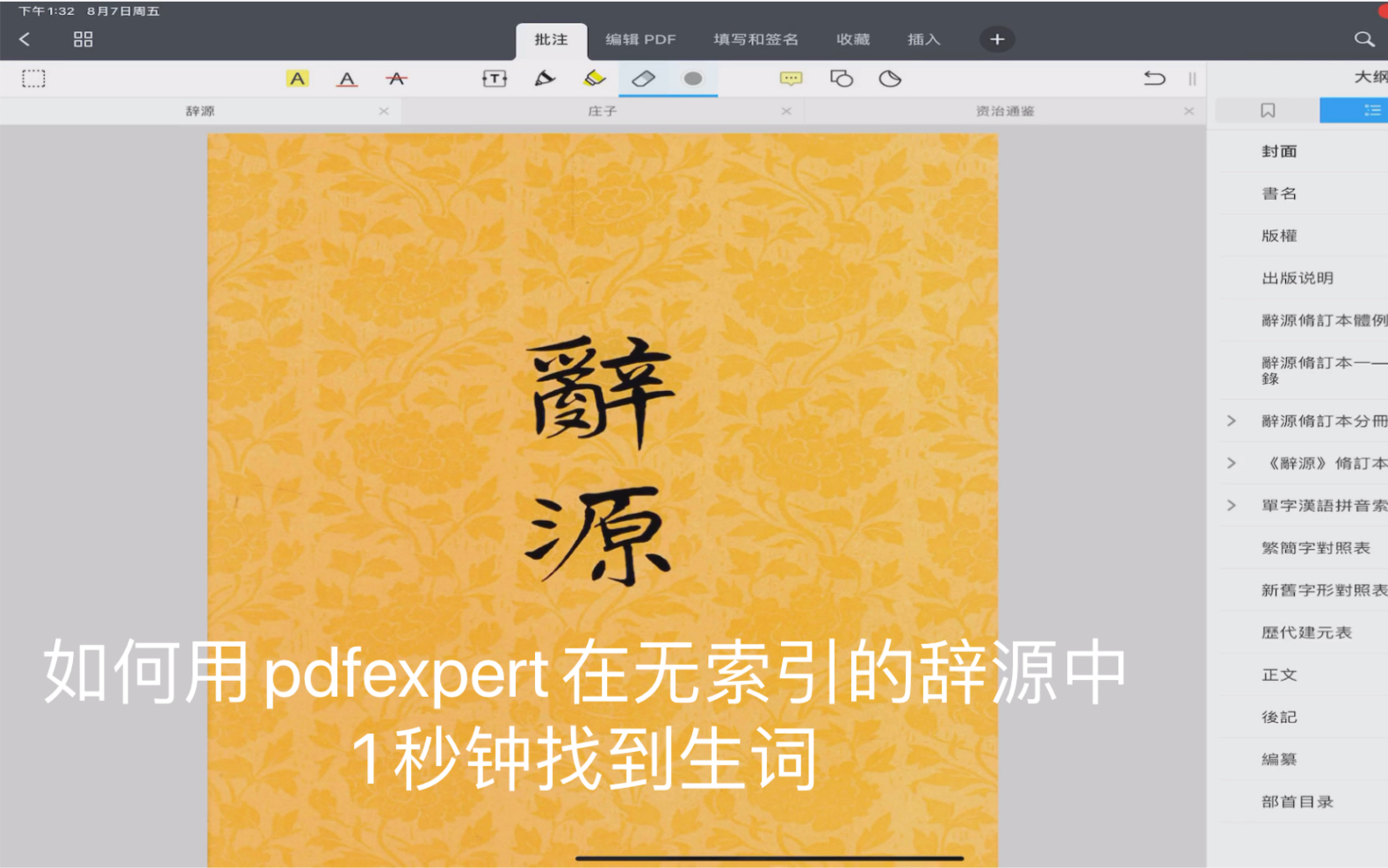The image size is (1388, 868).
Task: Open the gray color dot picker
Action: pos(693,79)
